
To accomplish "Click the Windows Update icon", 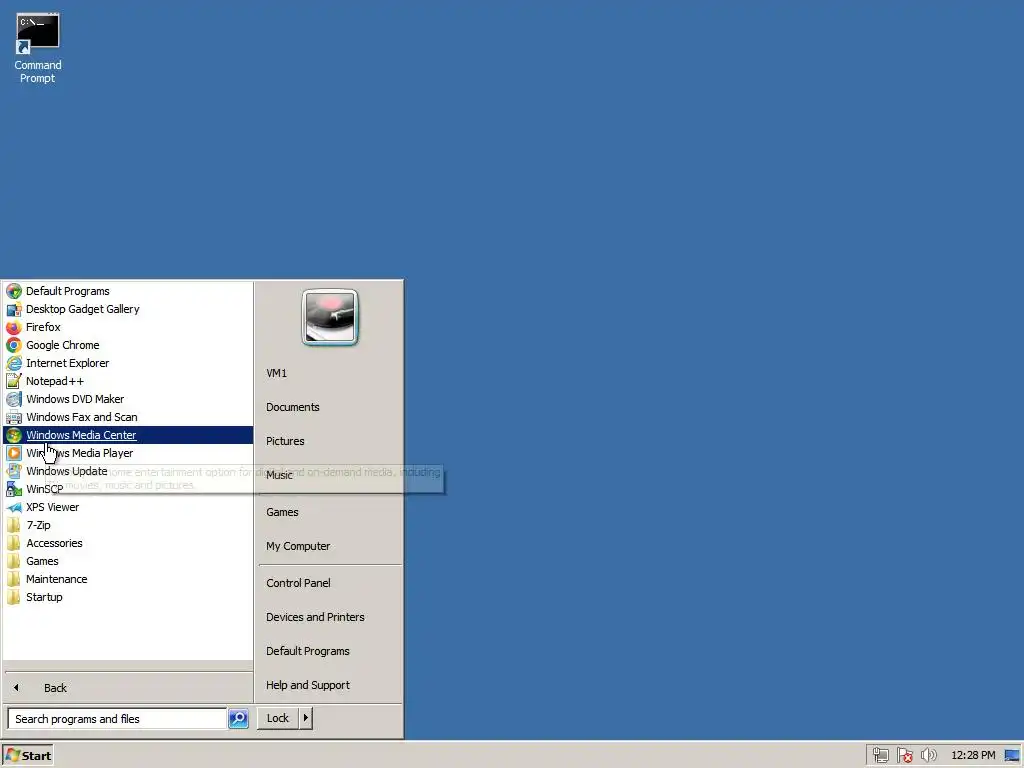I will tap(14, 471).
